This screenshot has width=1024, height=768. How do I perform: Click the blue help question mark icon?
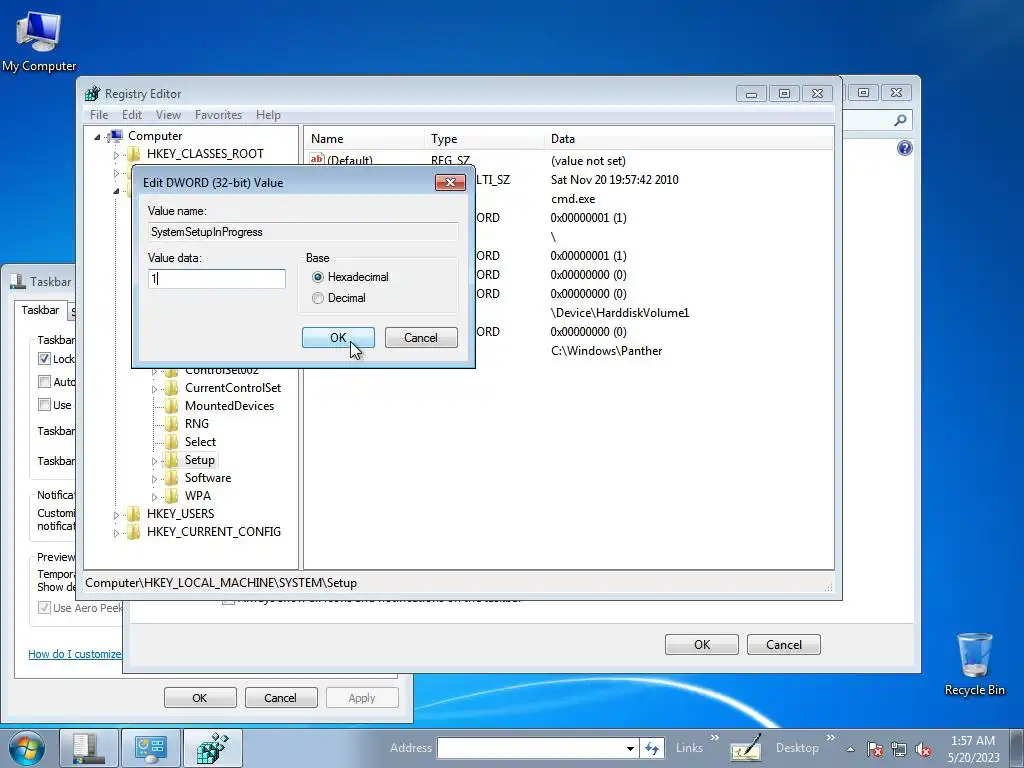(904, 148)
